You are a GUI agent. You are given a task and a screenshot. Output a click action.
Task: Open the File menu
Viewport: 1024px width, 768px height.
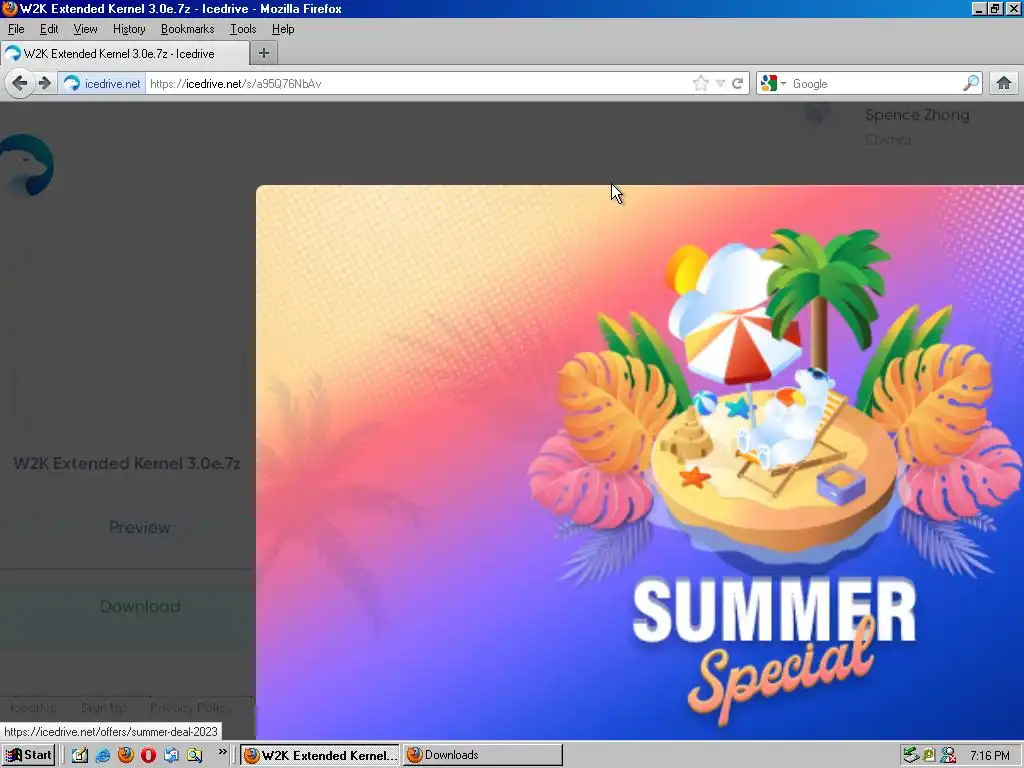16,29
